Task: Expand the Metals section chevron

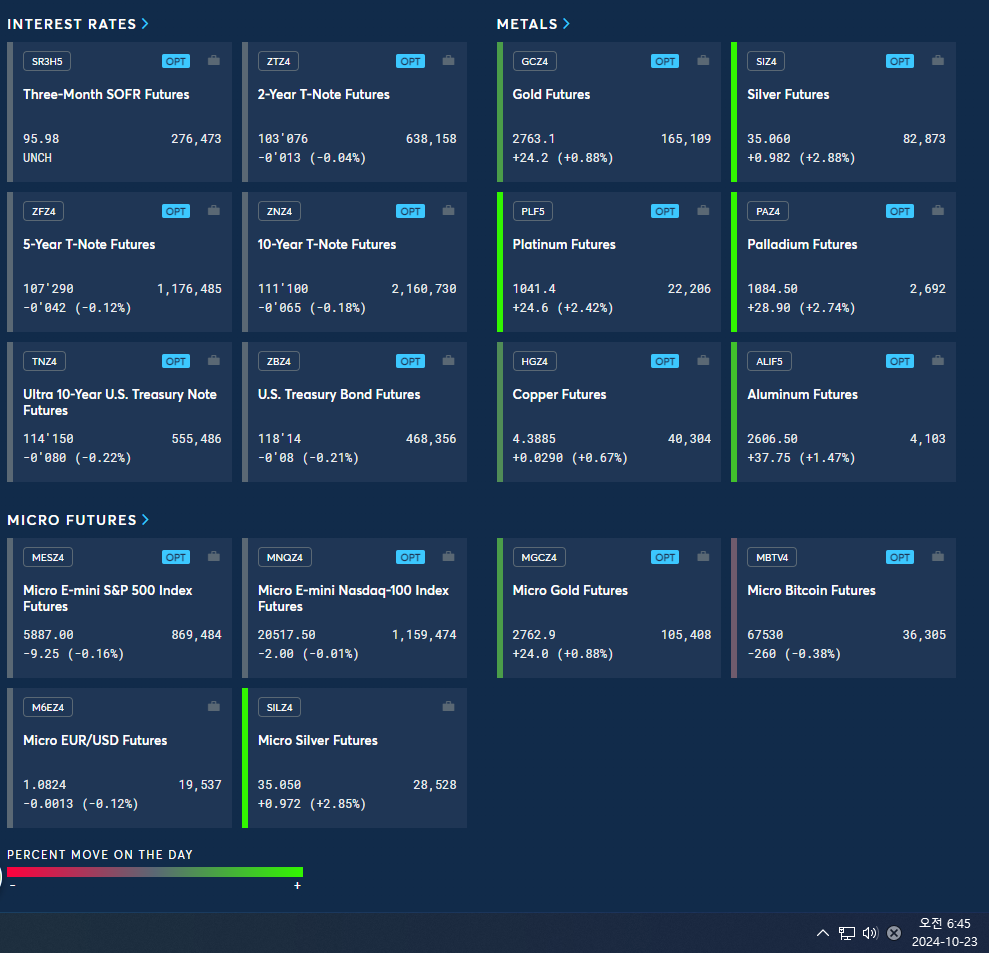Action: (566, 23)
